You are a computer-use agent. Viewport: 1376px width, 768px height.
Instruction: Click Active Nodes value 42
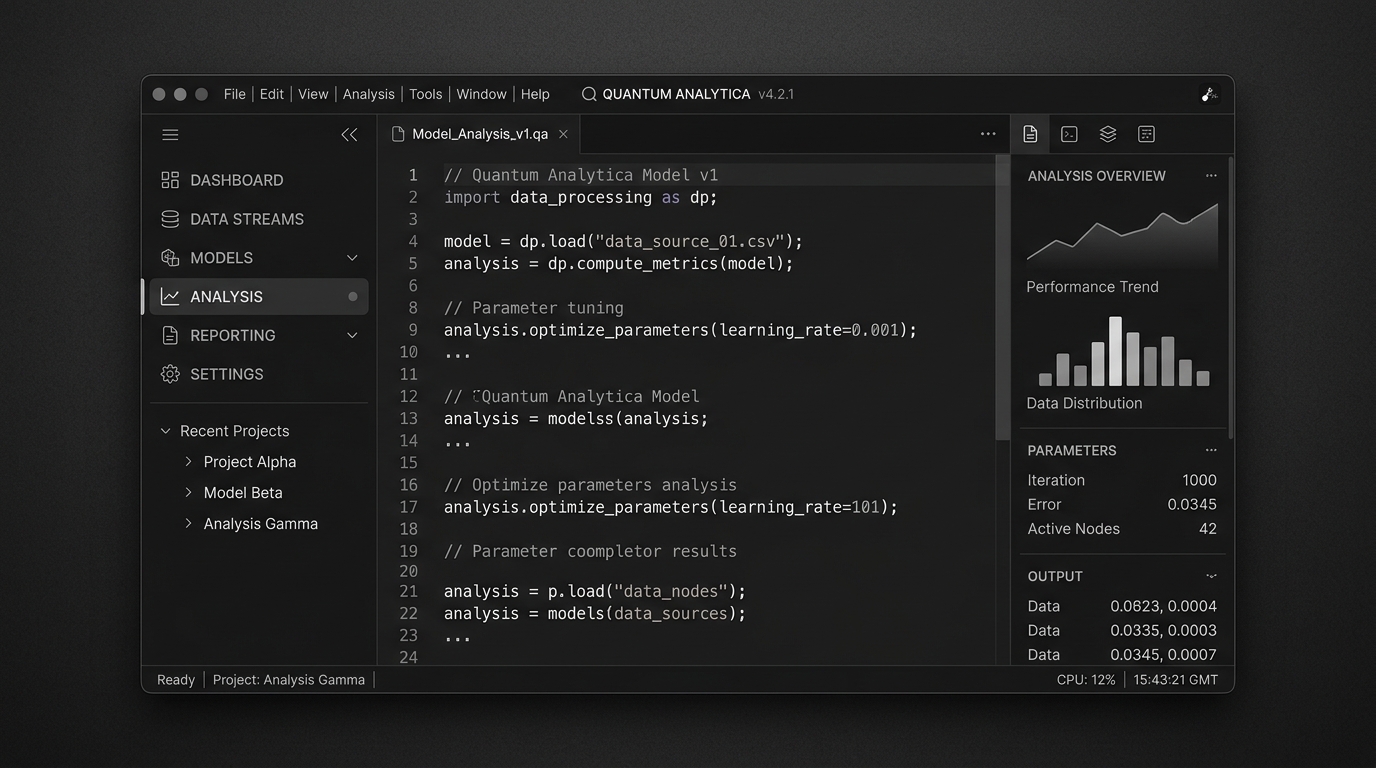coord(1208,529)
